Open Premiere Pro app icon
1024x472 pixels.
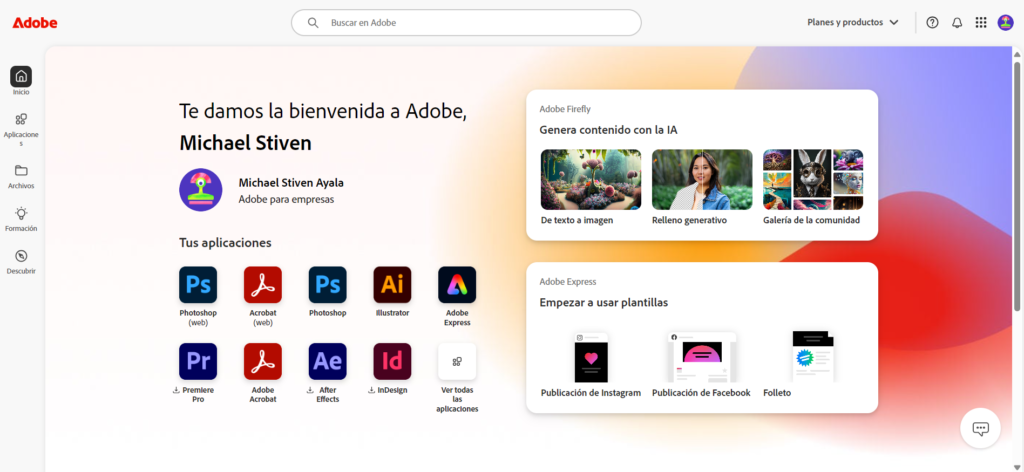(198, 362)
